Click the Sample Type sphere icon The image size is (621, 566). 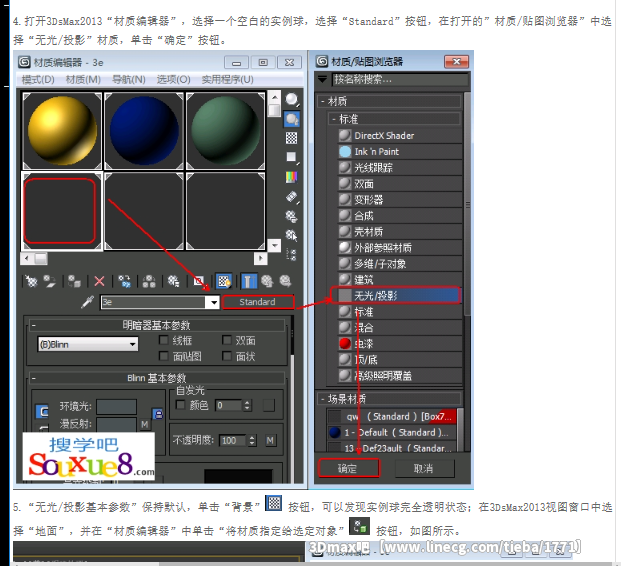[292, 99]
